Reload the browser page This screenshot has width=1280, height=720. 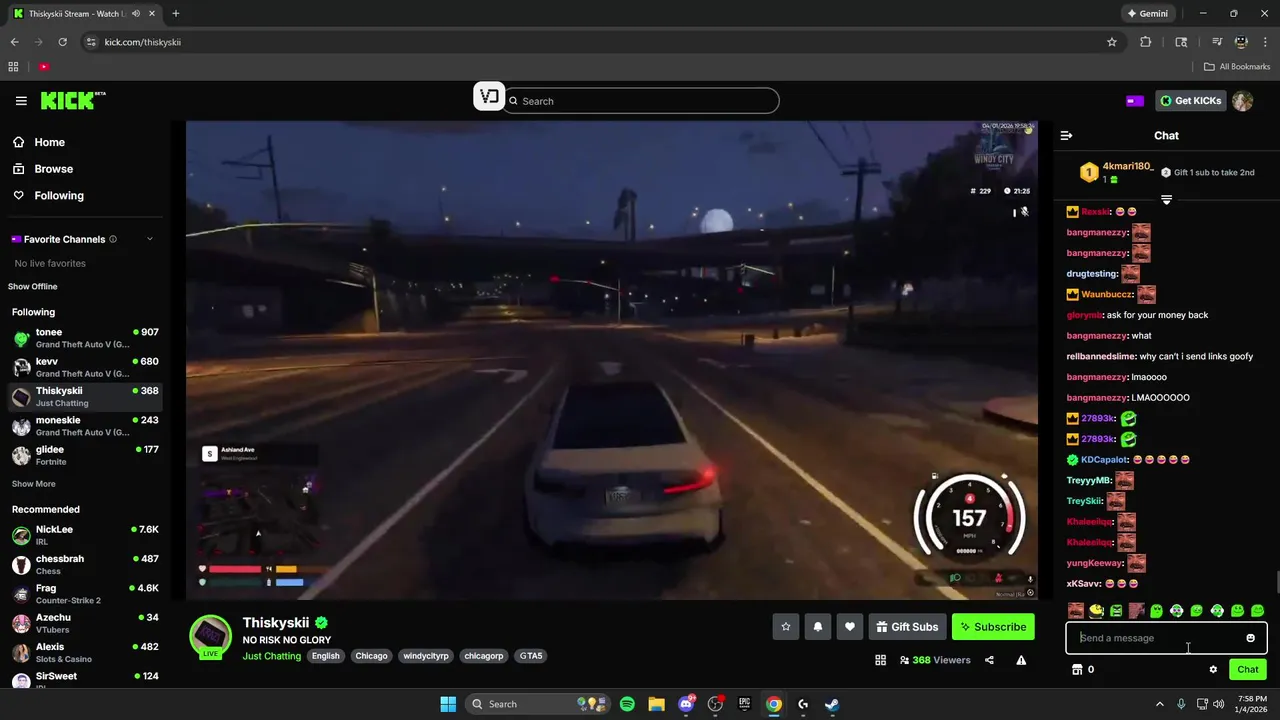coord(62,42)
